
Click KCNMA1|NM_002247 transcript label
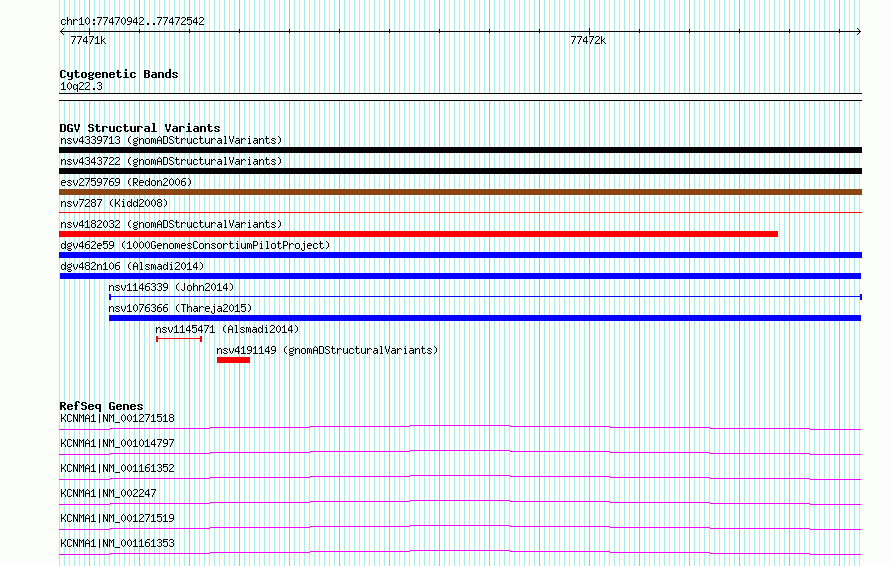108,493
